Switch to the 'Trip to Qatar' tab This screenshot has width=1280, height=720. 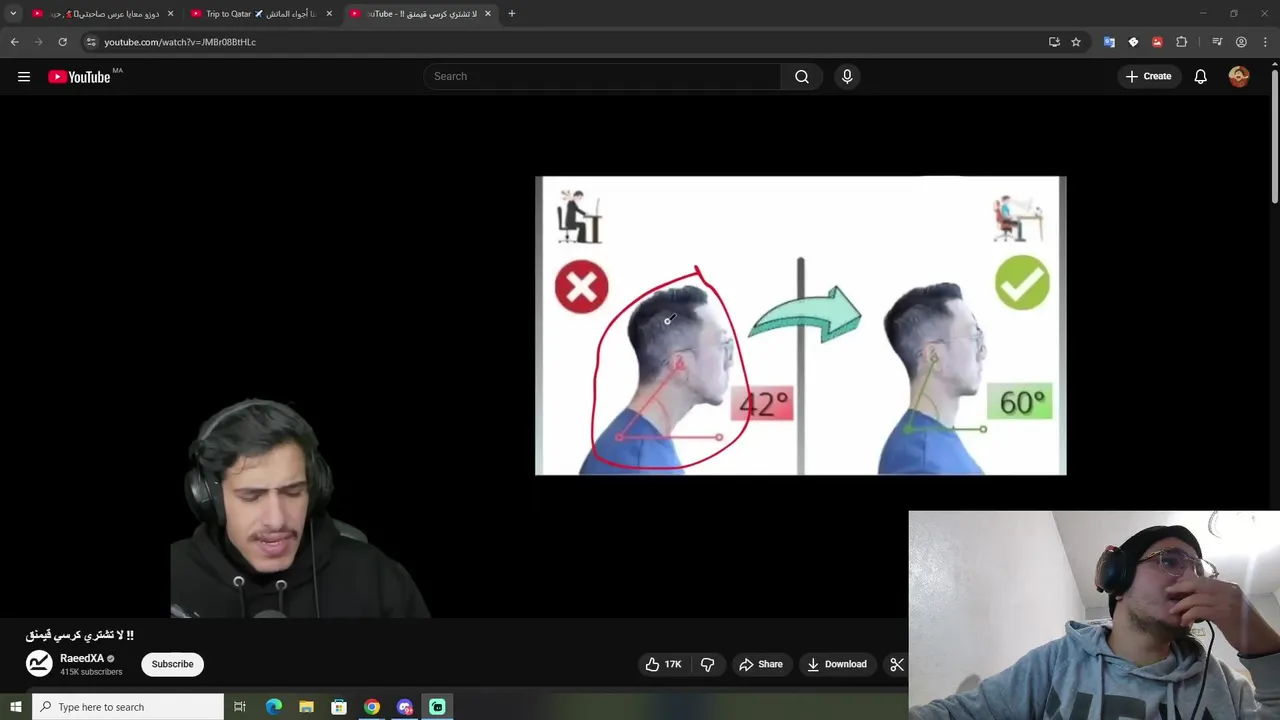(261, 14)
